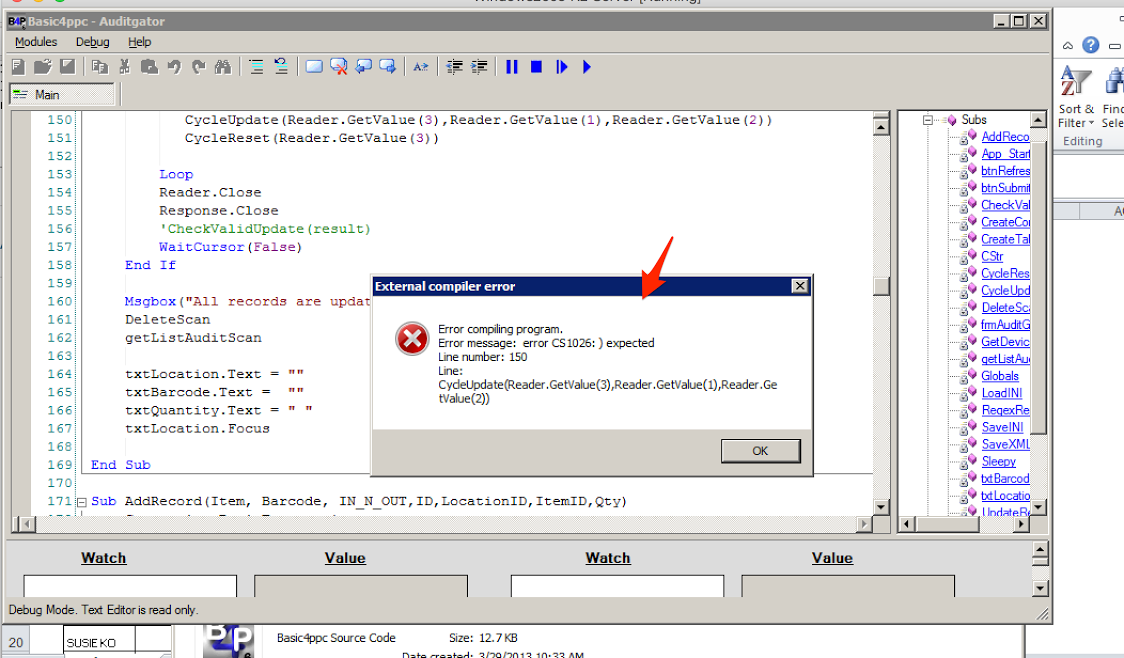Jump to App_Start sub in the tree
The width and height of the screenshot is (1124, 658).
click(x=1005, y=154)
